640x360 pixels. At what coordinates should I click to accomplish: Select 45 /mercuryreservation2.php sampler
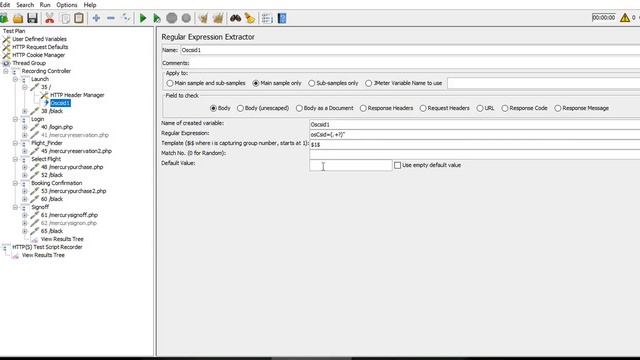(x=76, y=151)
